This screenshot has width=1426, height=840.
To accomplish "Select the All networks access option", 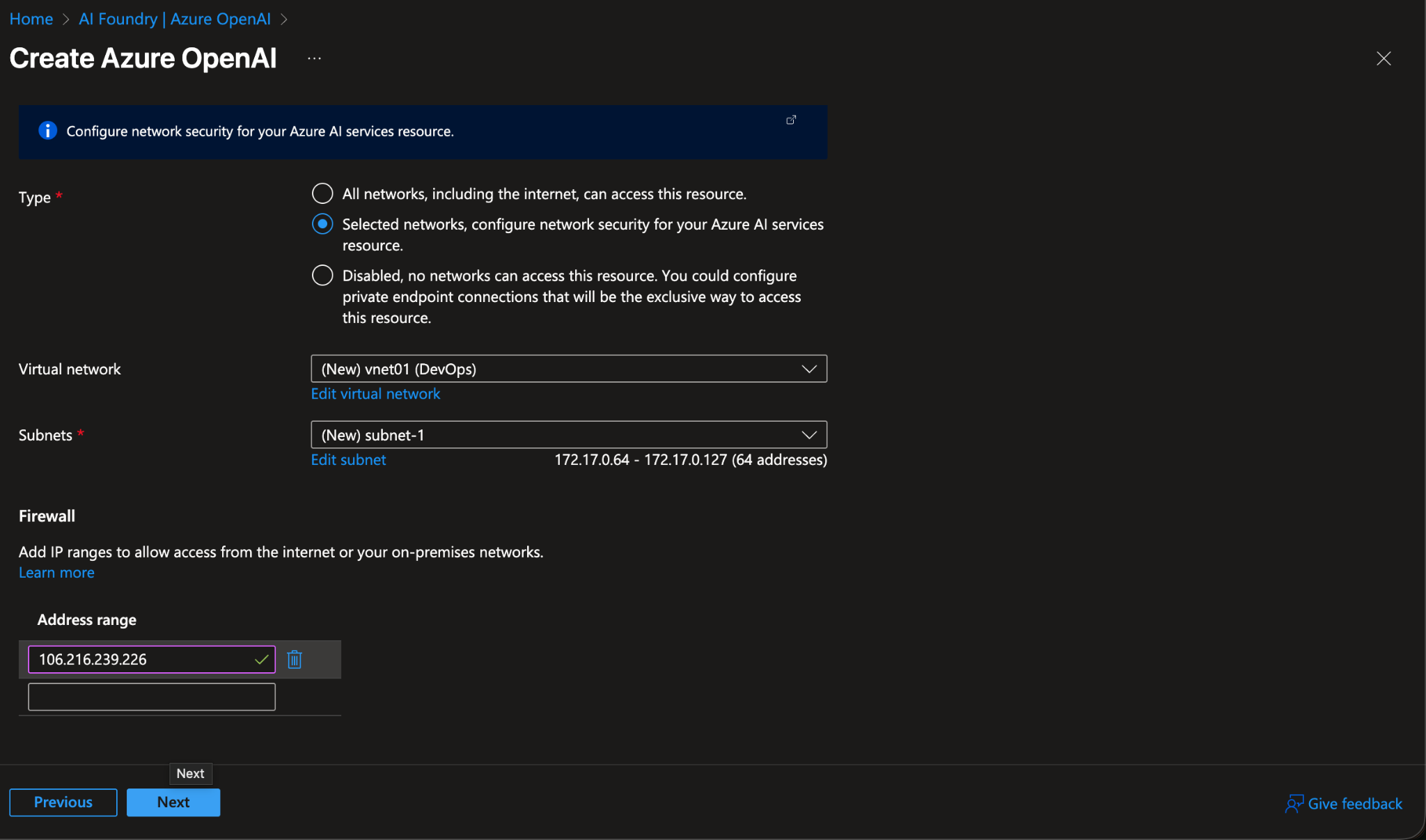I will 322,193.
